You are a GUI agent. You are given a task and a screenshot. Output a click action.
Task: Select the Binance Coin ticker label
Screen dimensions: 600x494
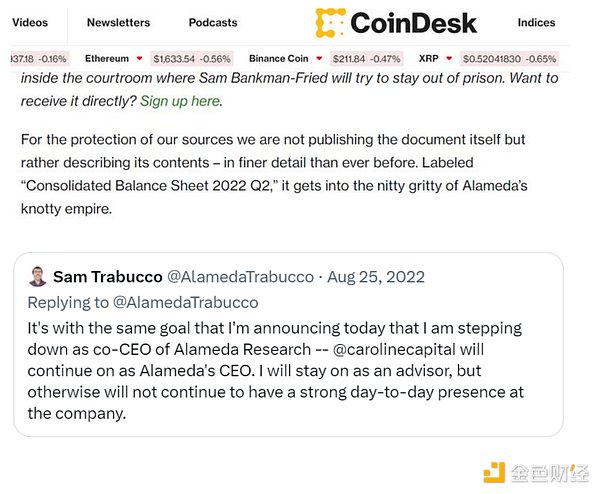(x=280, y=60)
